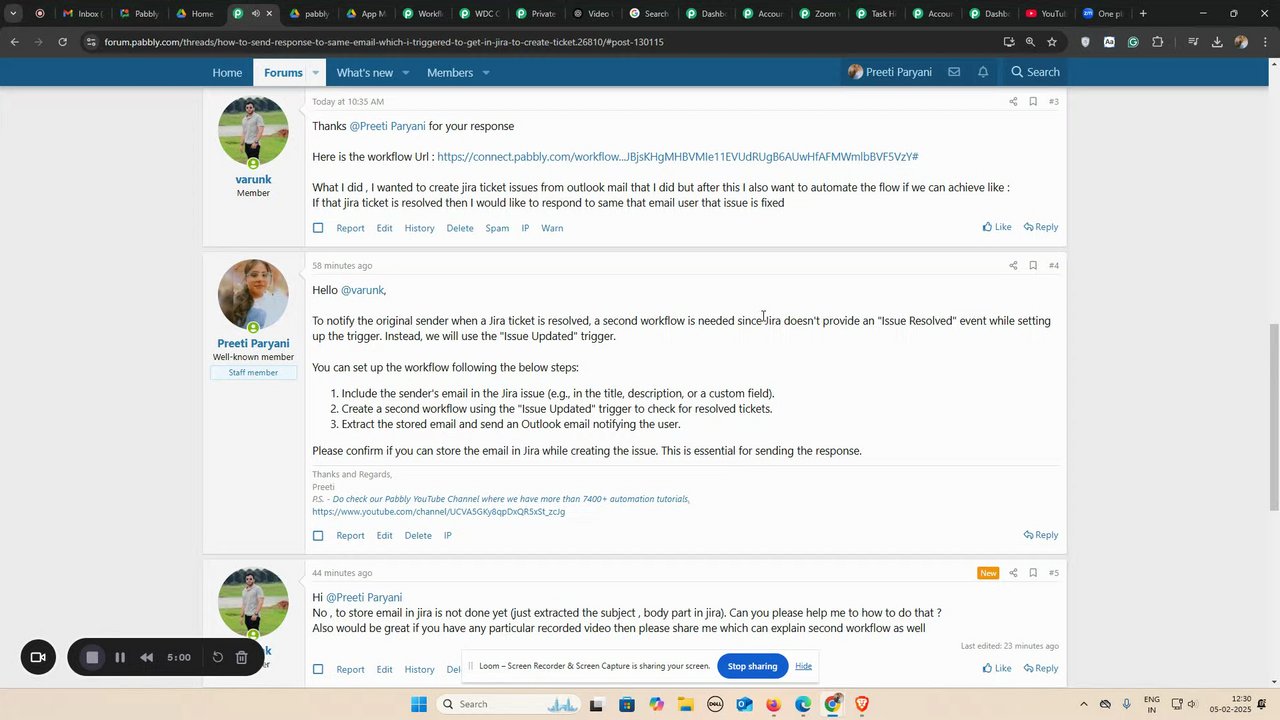
Task: Switch to Inbox browser tab
Action: pos(81,14)
